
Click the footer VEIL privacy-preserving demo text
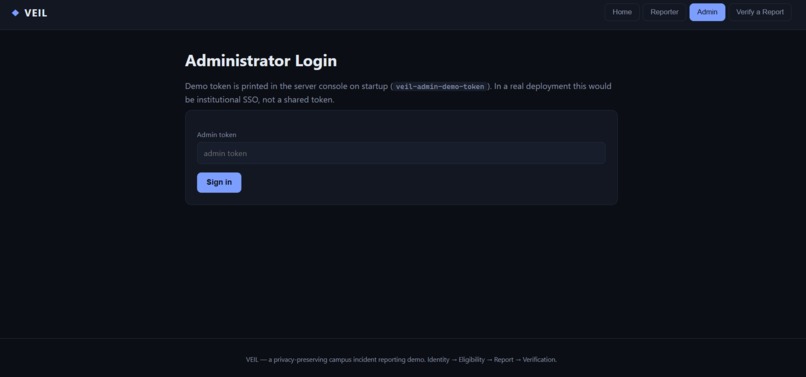pos(401,360)
